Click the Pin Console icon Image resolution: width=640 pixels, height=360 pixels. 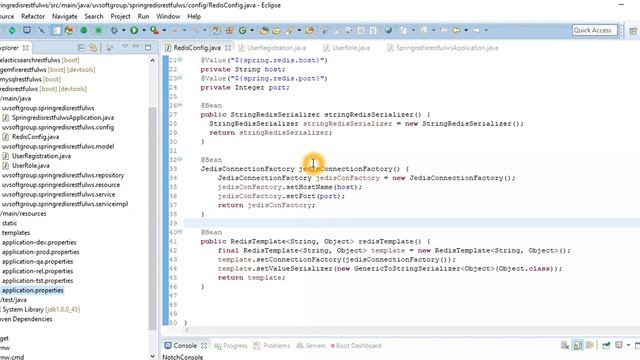click(x=606, y=346)
